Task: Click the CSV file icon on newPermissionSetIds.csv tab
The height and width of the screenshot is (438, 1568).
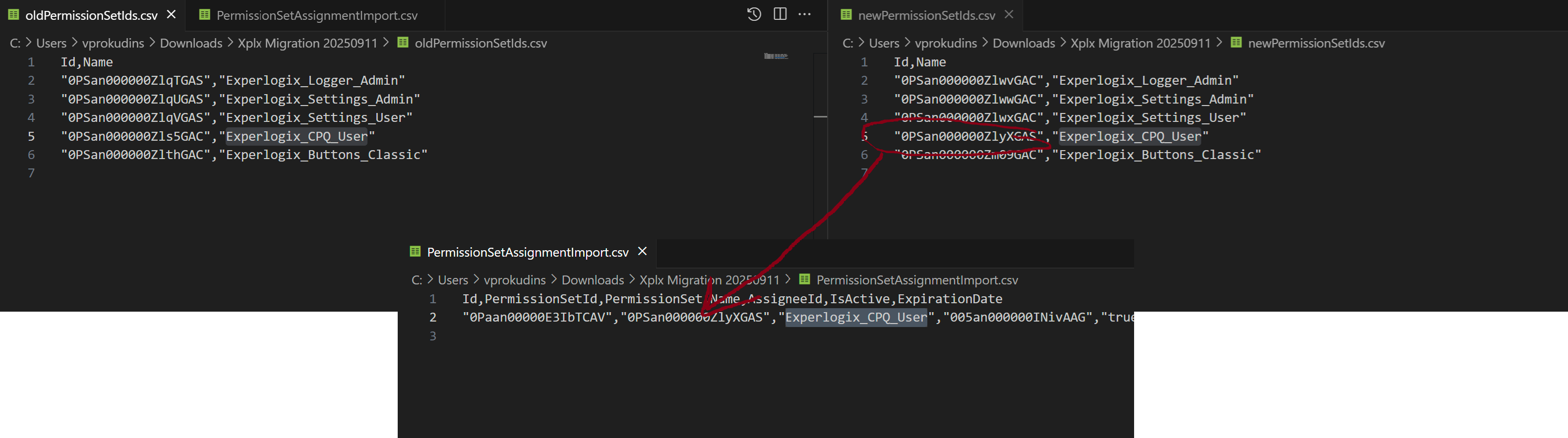Action: point(846,14)
